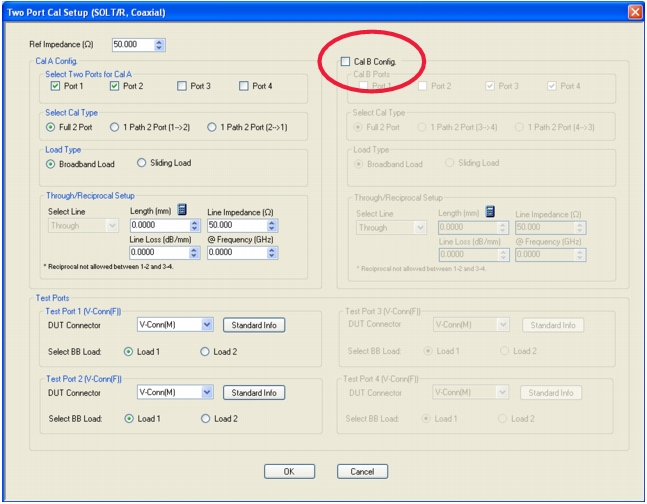This screenshot has height=504, width=647.
Task: Open the Select Line Through dropdown
Action: [111, 226]
